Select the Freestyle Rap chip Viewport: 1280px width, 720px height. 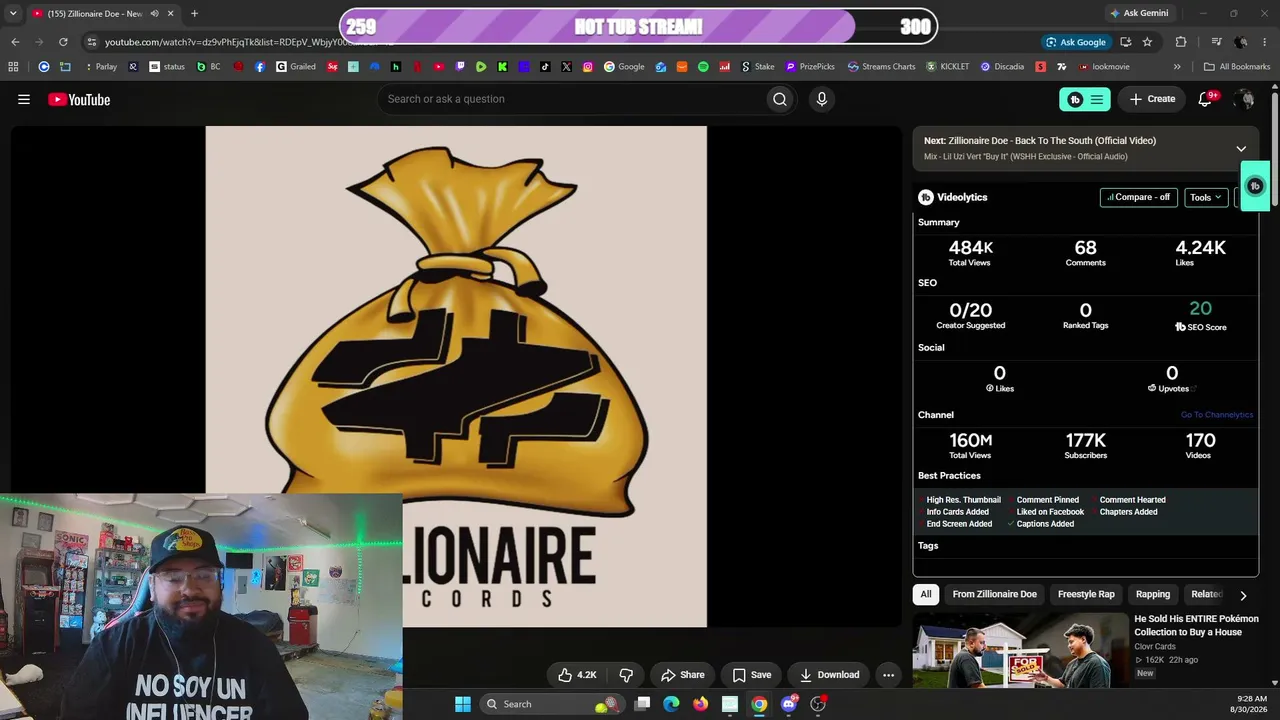point(1086,594)
